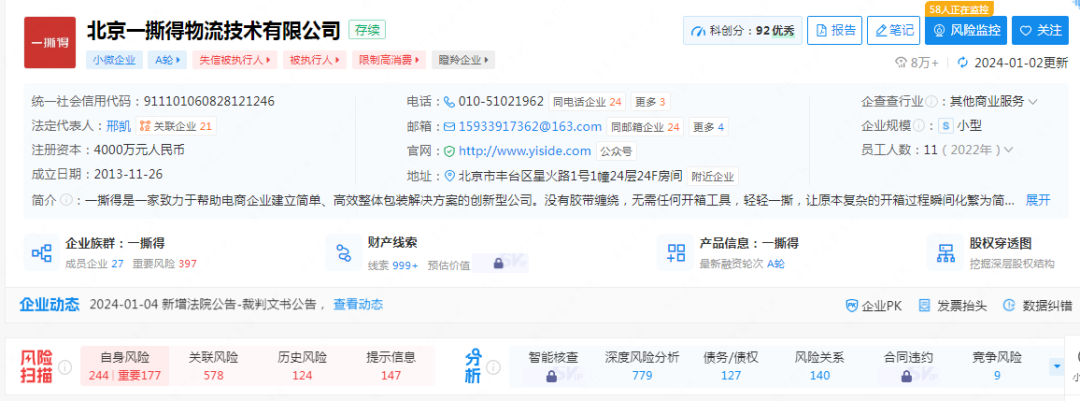Open 线索 999+ link
1080x401 pixels.
pos(393,264)
